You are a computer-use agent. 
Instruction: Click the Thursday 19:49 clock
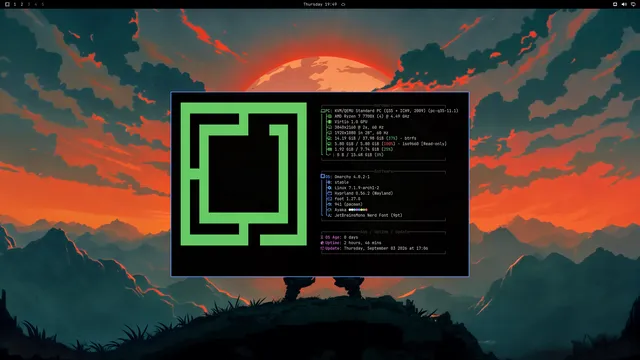click(320, 4)
